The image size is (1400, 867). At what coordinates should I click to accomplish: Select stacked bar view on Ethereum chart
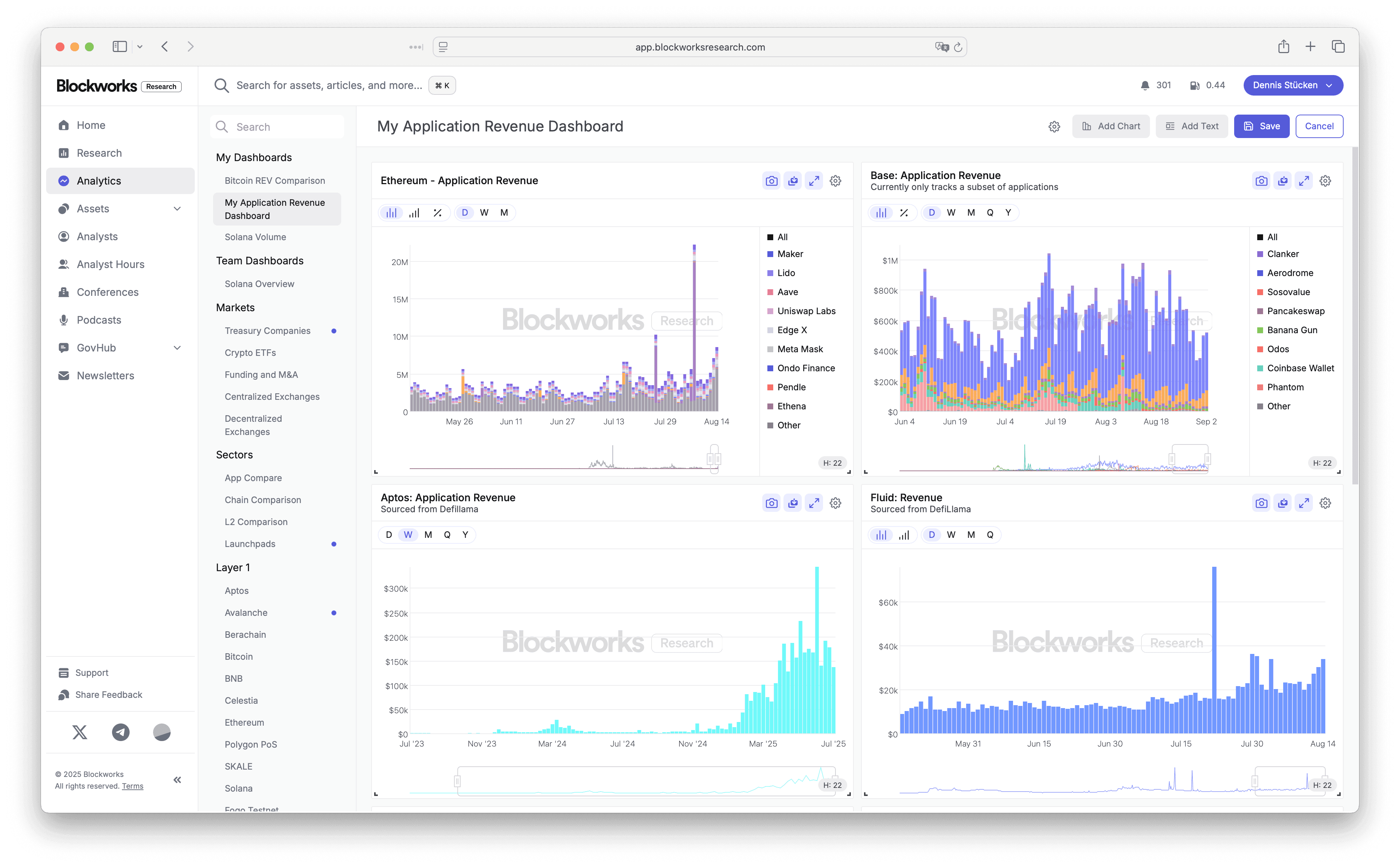click(x=392, y=213)
